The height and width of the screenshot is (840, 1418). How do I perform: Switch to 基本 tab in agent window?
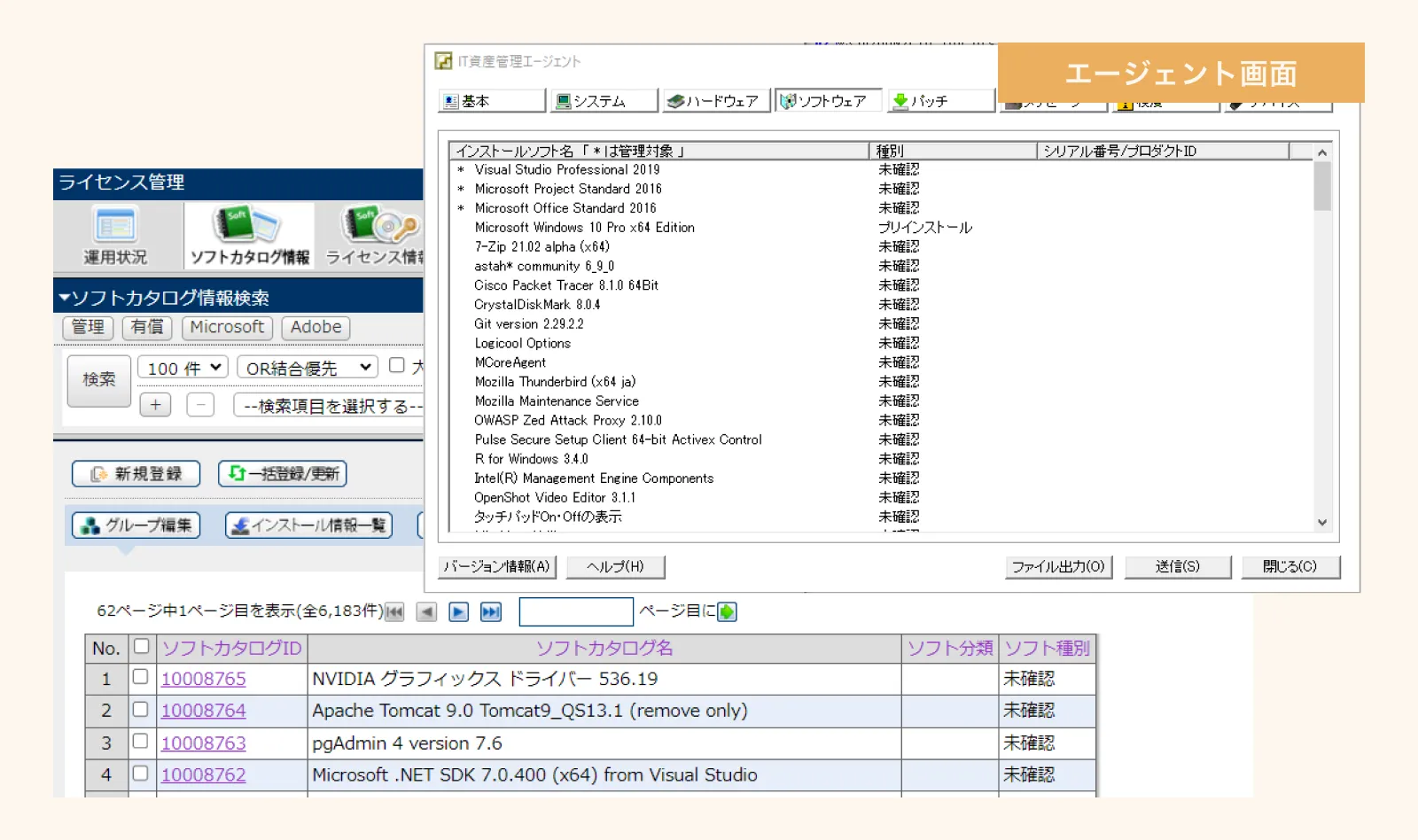pos(491,101)
